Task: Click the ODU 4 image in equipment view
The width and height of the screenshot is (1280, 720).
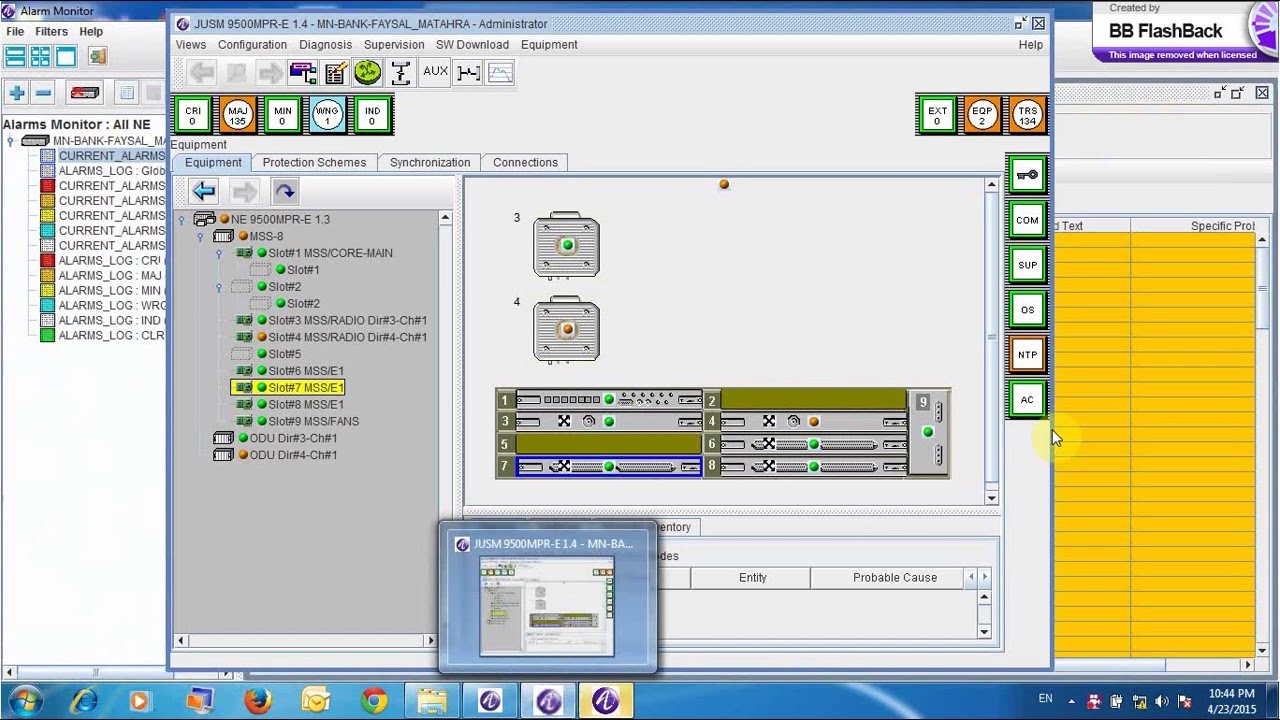Action: click(567, 328)
